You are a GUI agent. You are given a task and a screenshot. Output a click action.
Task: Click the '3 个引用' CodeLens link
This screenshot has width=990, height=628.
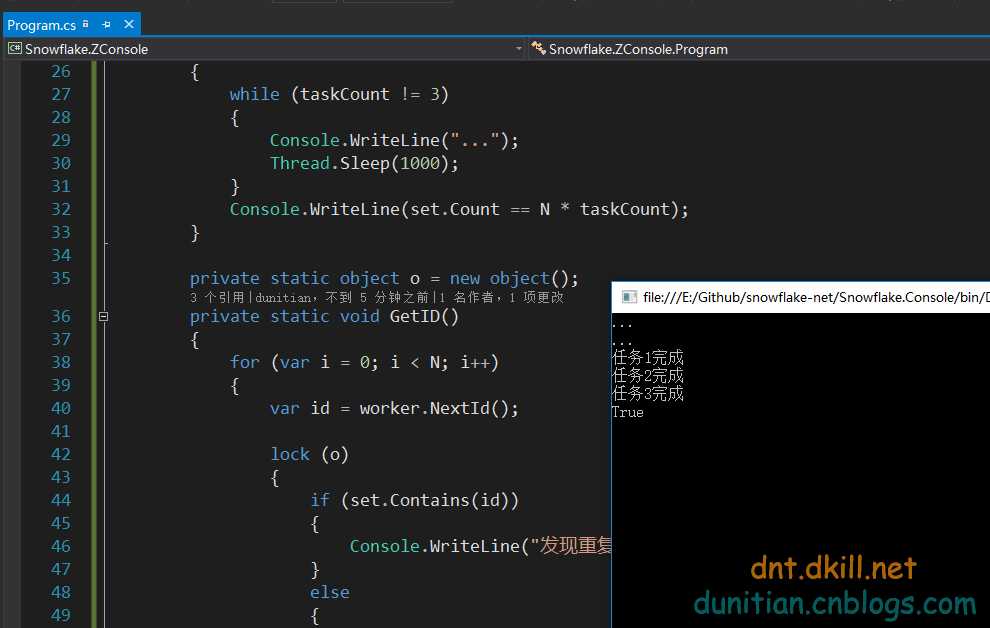tap(218, 297)
